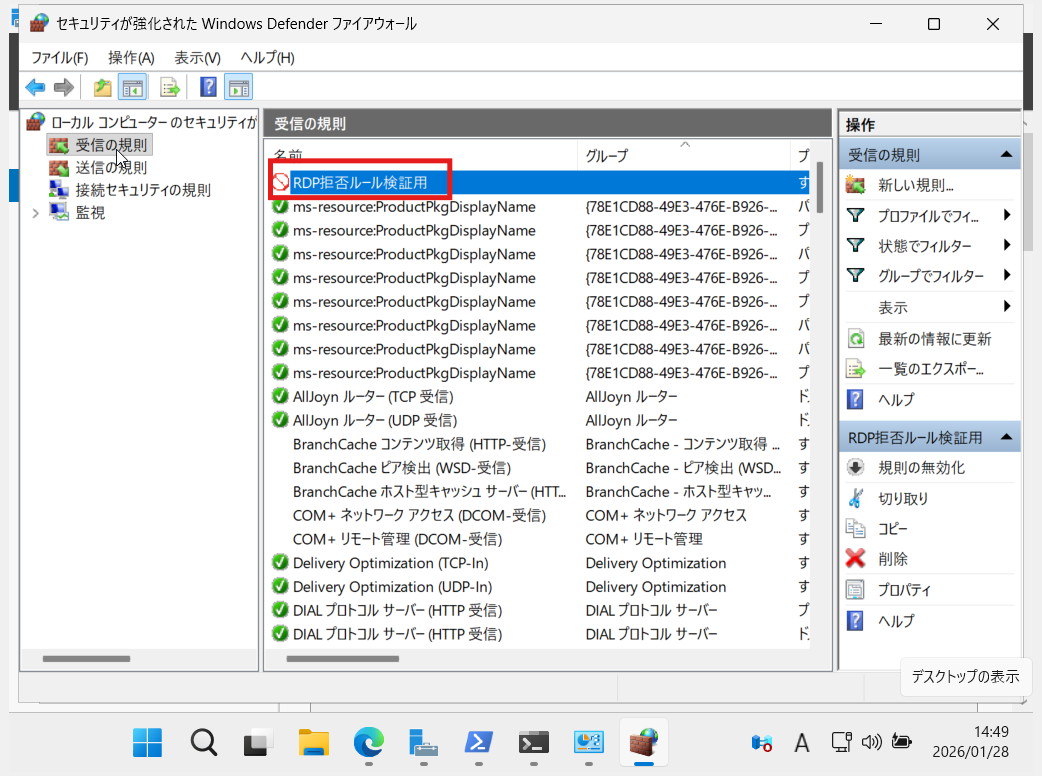Click the コピー icon in actions
The image size is (1042, 776).
tap(856, 528)
